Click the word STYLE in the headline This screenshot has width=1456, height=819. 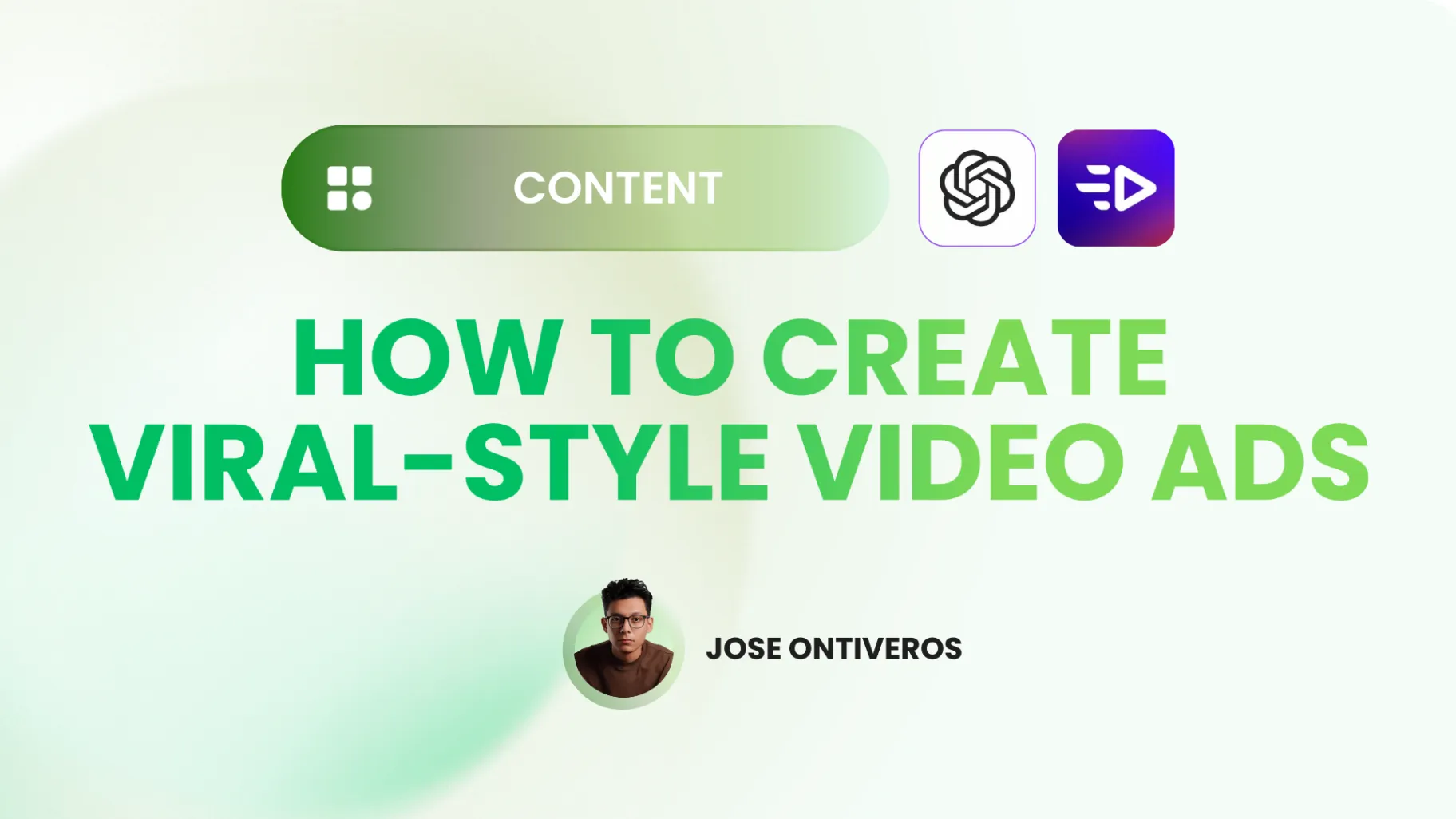click(x=616, y=462)
